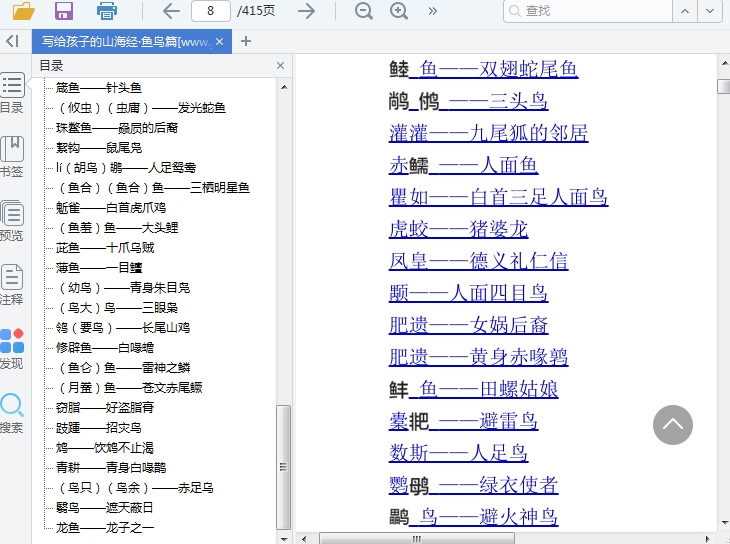Select 窃脂——好盗脂膏 outline entry
The height and width of the screenshot is (544, 730).
(x=105, y=408)
